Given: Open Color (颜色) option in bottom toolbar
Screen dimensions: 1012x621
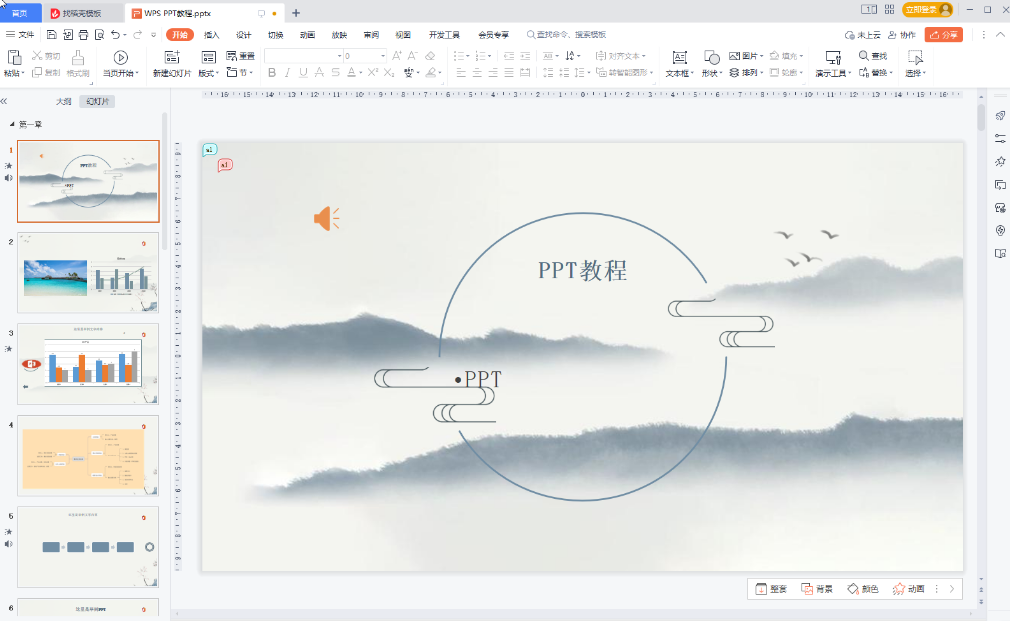Looking at the screenshot, I should coord(862,589).
